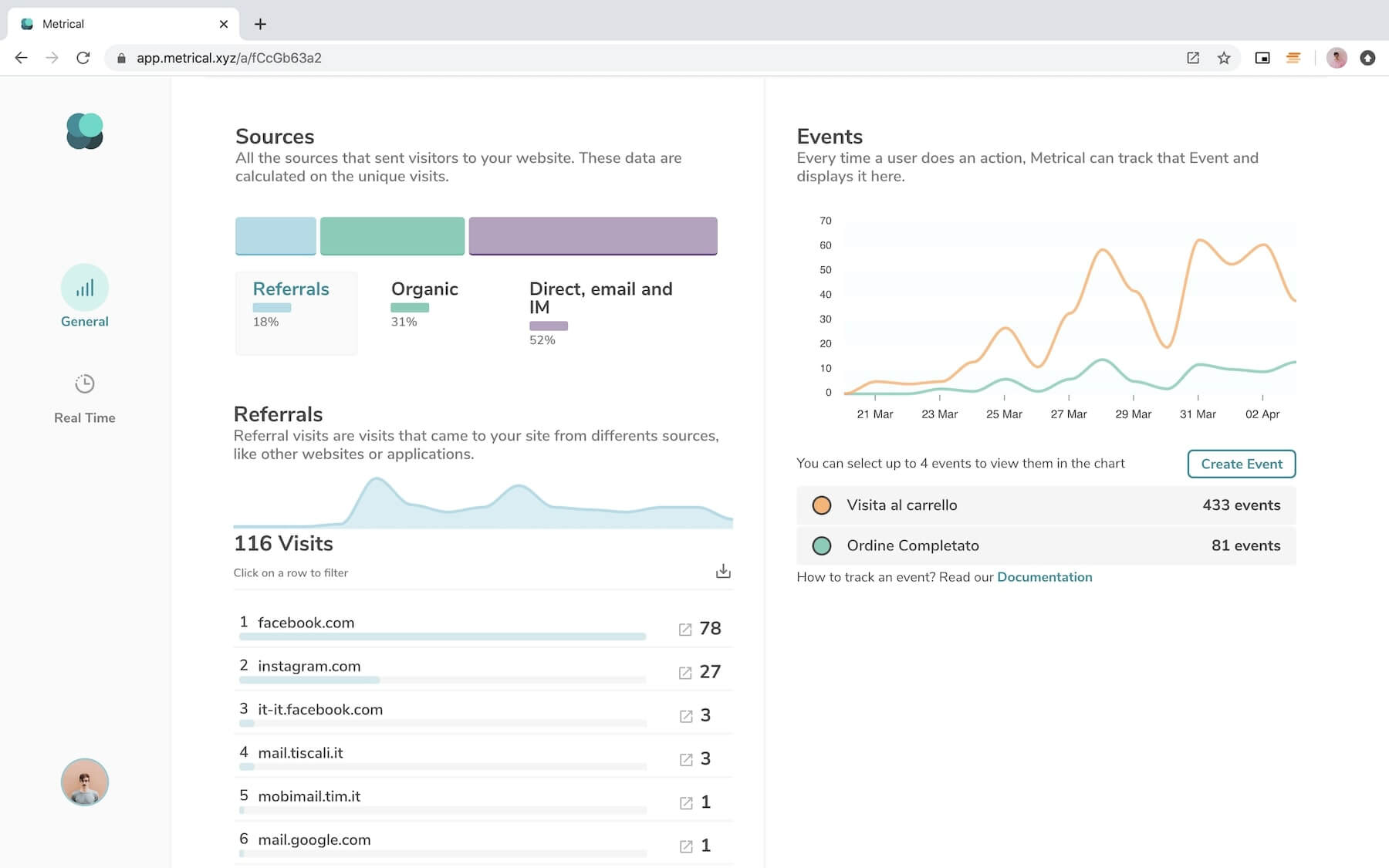Click the Metrical logo in sidebar
The image size is (1389, 868).
click(x=85, y=131)
